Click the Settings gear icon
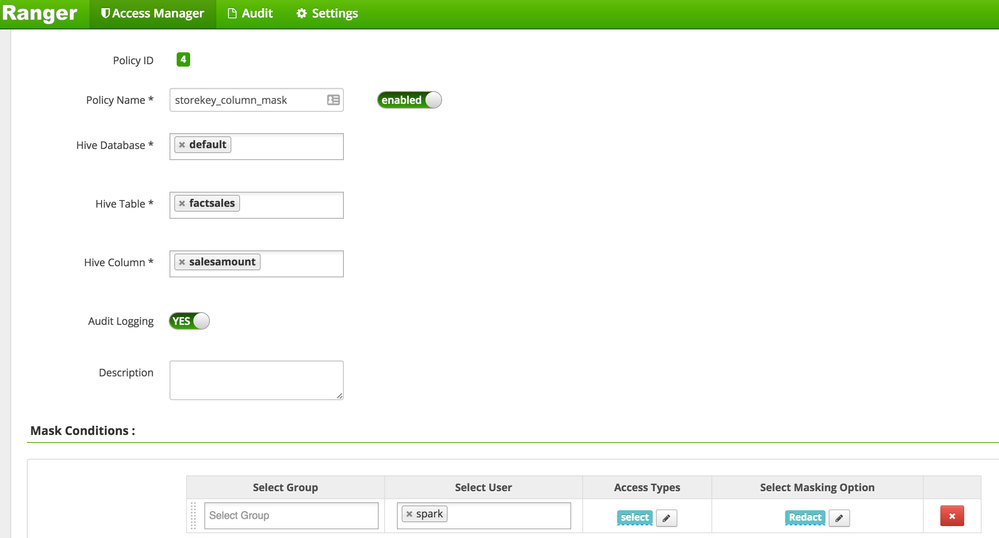 click(301, 13)
